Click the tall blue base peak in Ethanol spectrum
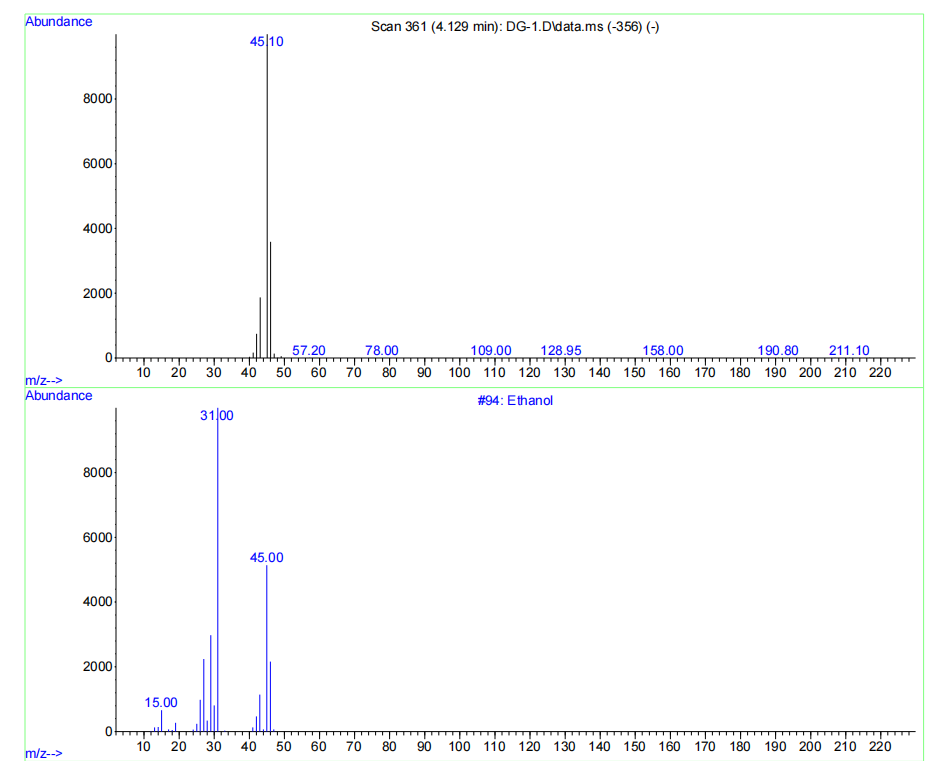 click(x=218, y=569)
